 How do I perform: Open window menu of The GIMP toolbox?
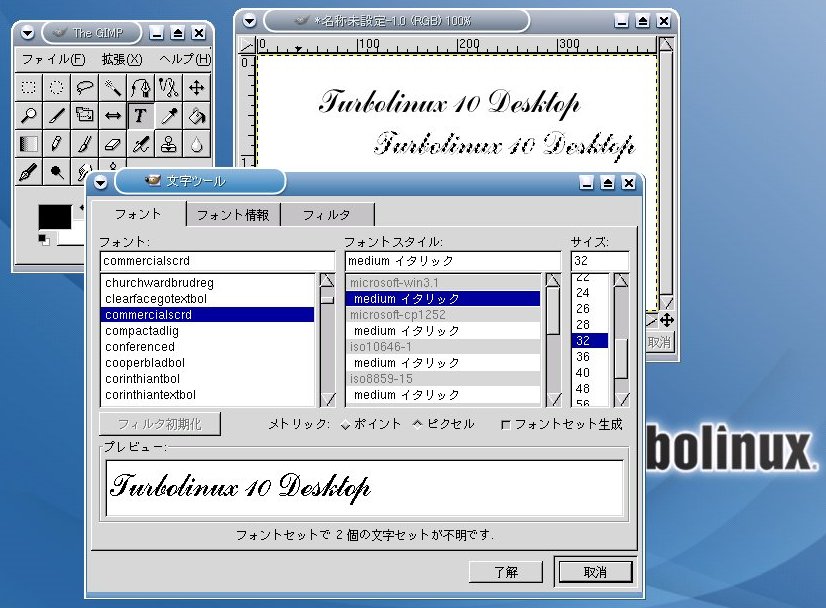[27, 33]
